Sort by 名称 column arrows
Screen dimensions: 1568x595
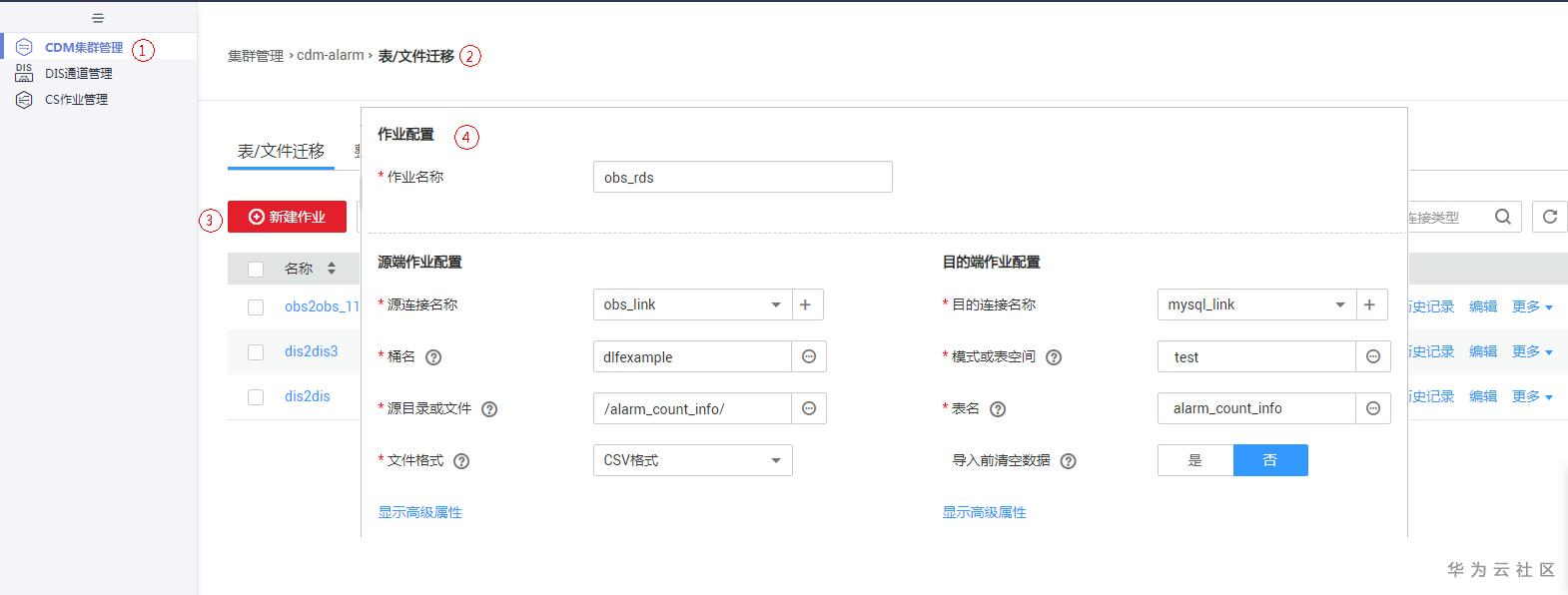coord(332,269)
